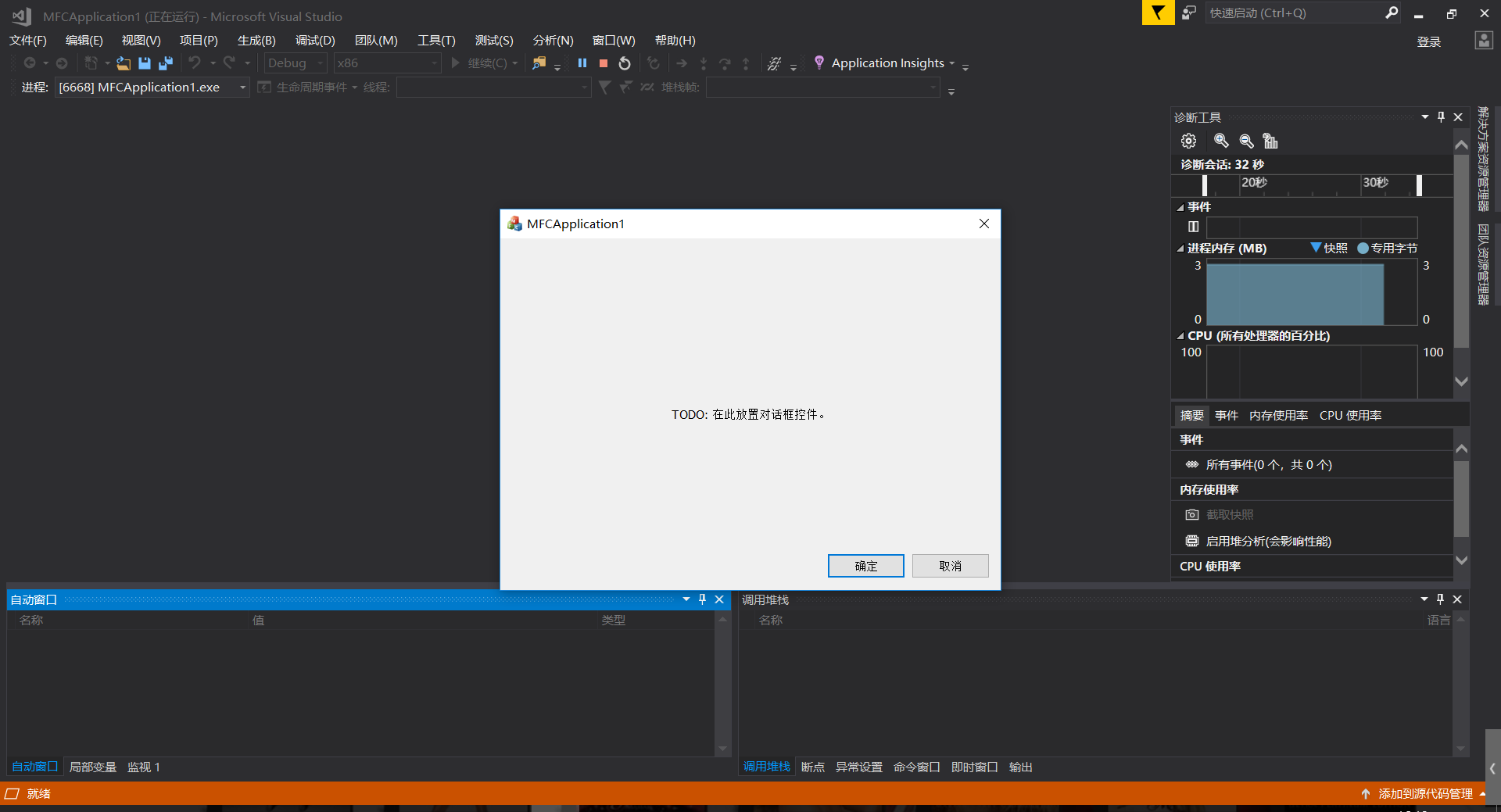
Task: Click 确定 in the MFCApplication1 dialog
Action: pos(865,566)
